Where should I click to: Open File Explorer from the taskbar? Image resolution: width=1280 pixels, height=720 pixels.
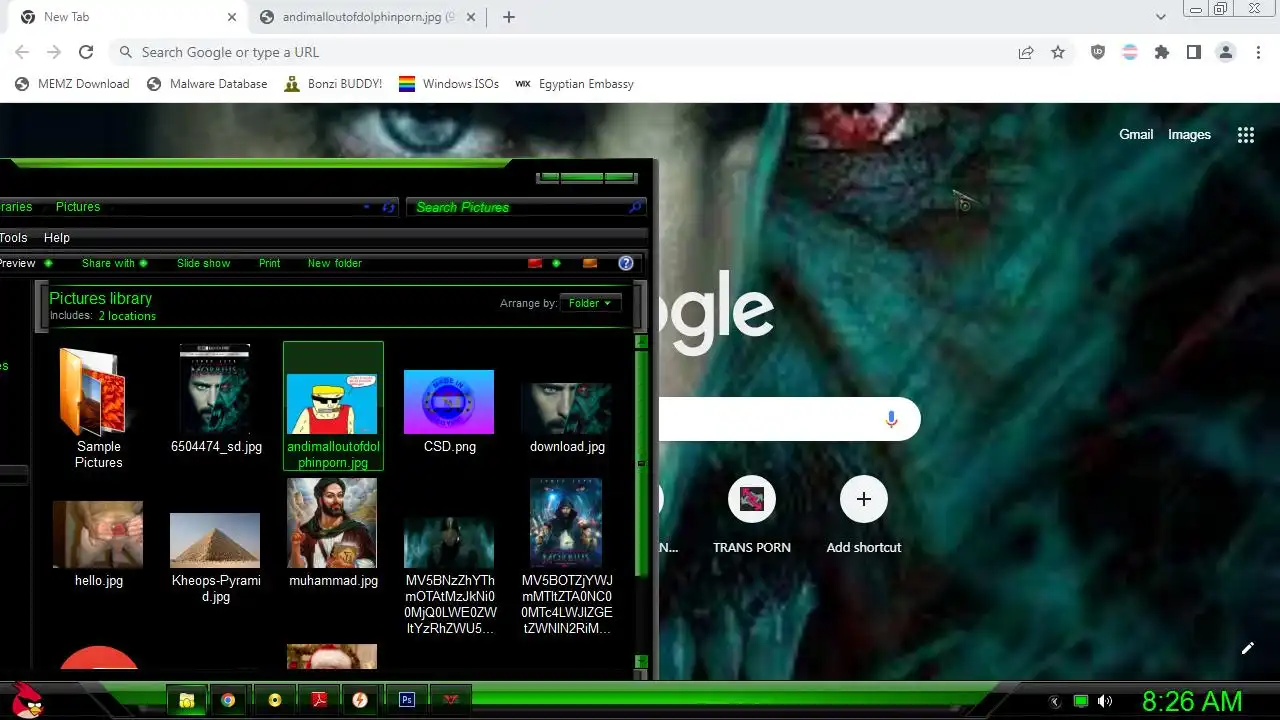point(186,700)
